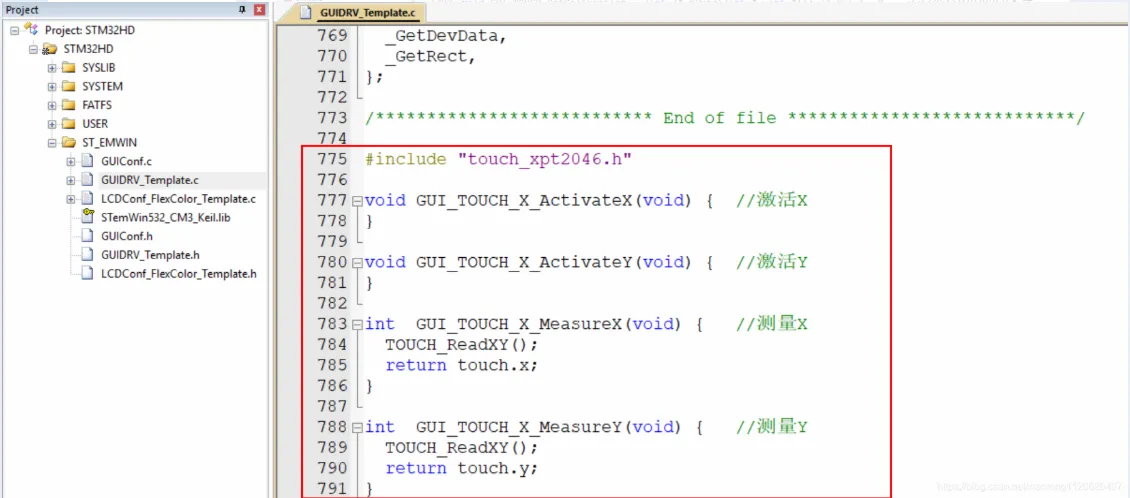The width and height of the screenshot is (1130, 498).
Task: Select the FATFS group label
Action: pos(97,105)
